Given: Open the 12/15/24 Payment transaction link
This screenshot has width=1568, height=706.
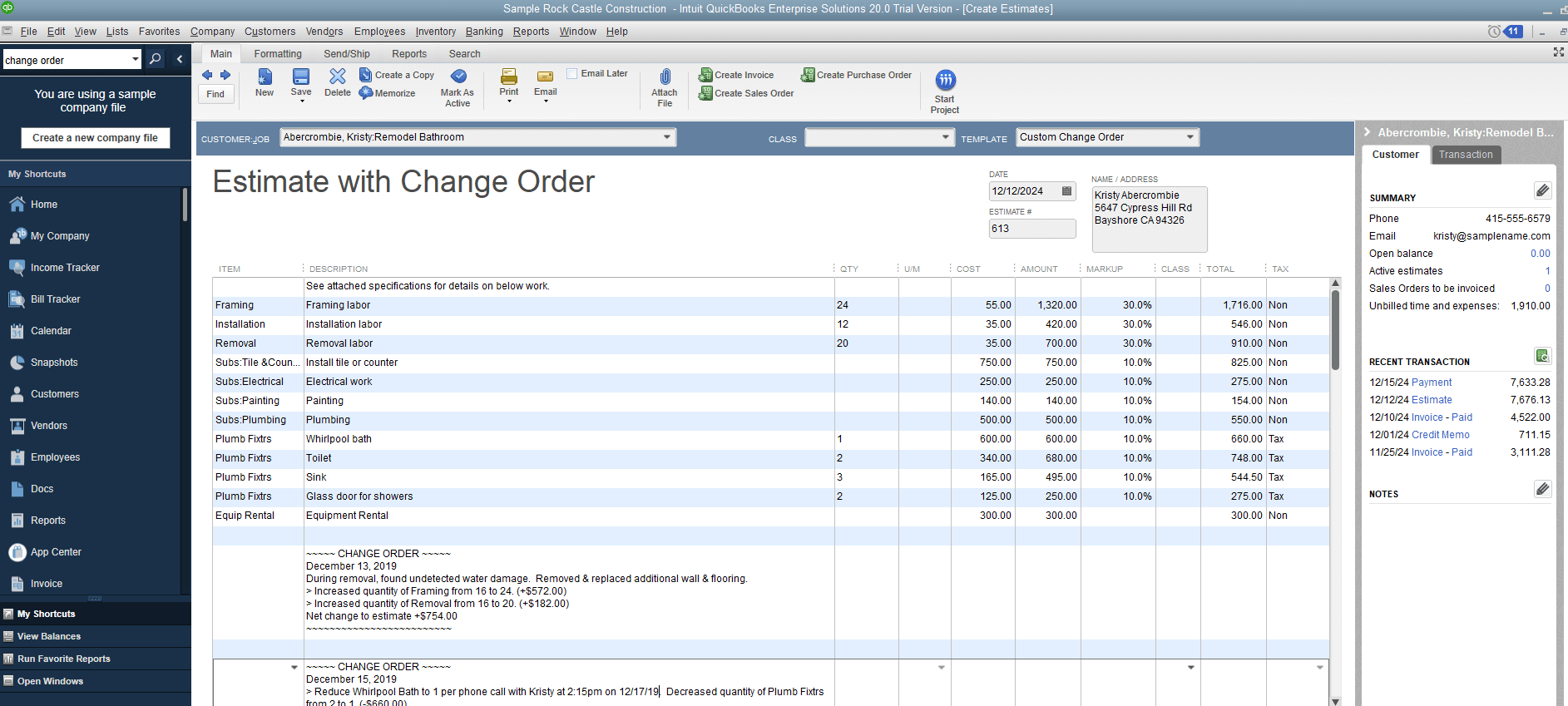Looking at the screenshot, I should click(1431, 383).
